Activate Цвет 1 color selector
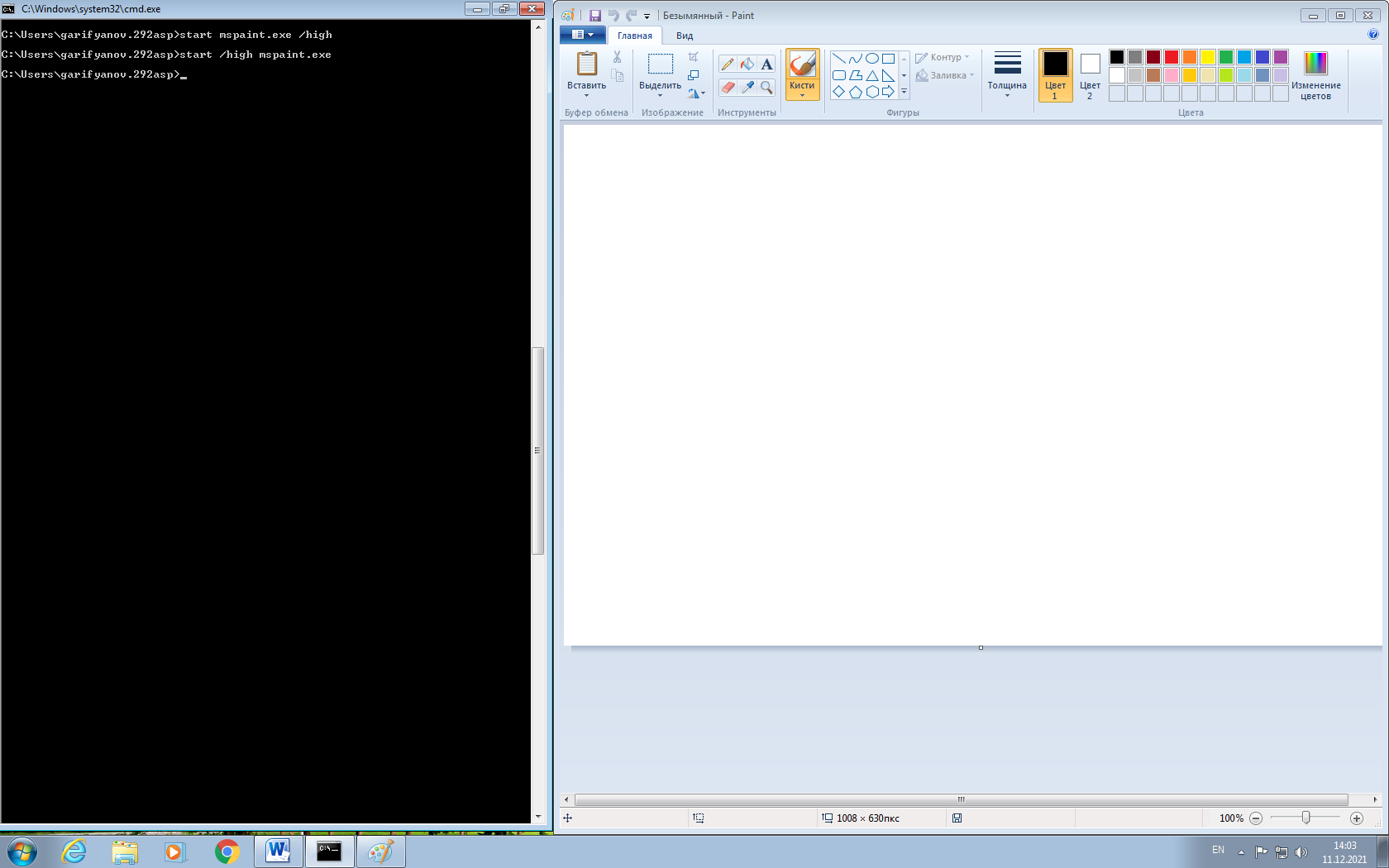Viewport: 1389px width, 868px height. coord(1056,75)
